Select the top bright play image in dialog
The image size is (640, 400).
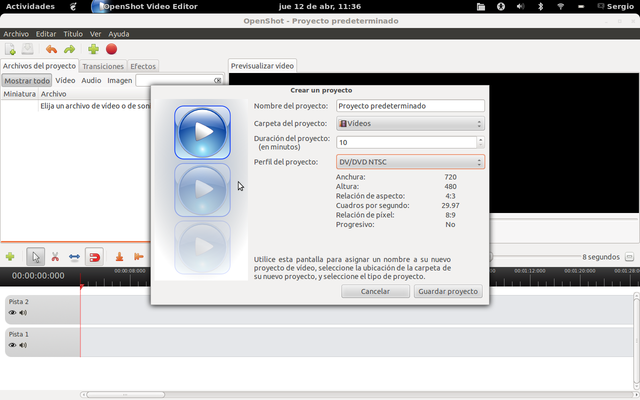point(202,132)
